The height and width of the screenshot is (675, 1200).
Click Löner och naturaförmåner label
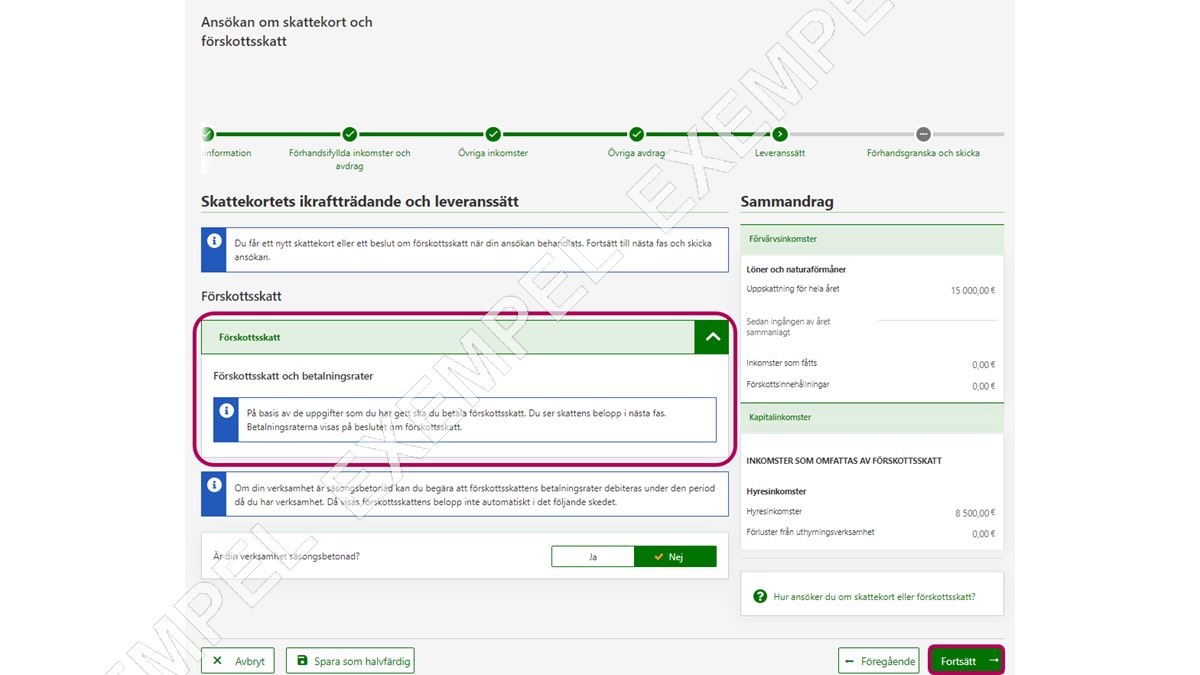point(796,270)
